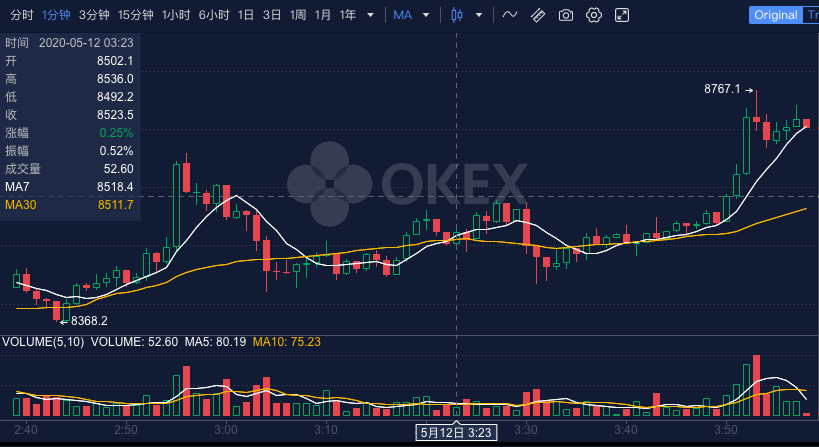Open the MA indicator dropdown arrow
Image resolution: width=819 pixels, height=447 pixels.
[426, 15]
